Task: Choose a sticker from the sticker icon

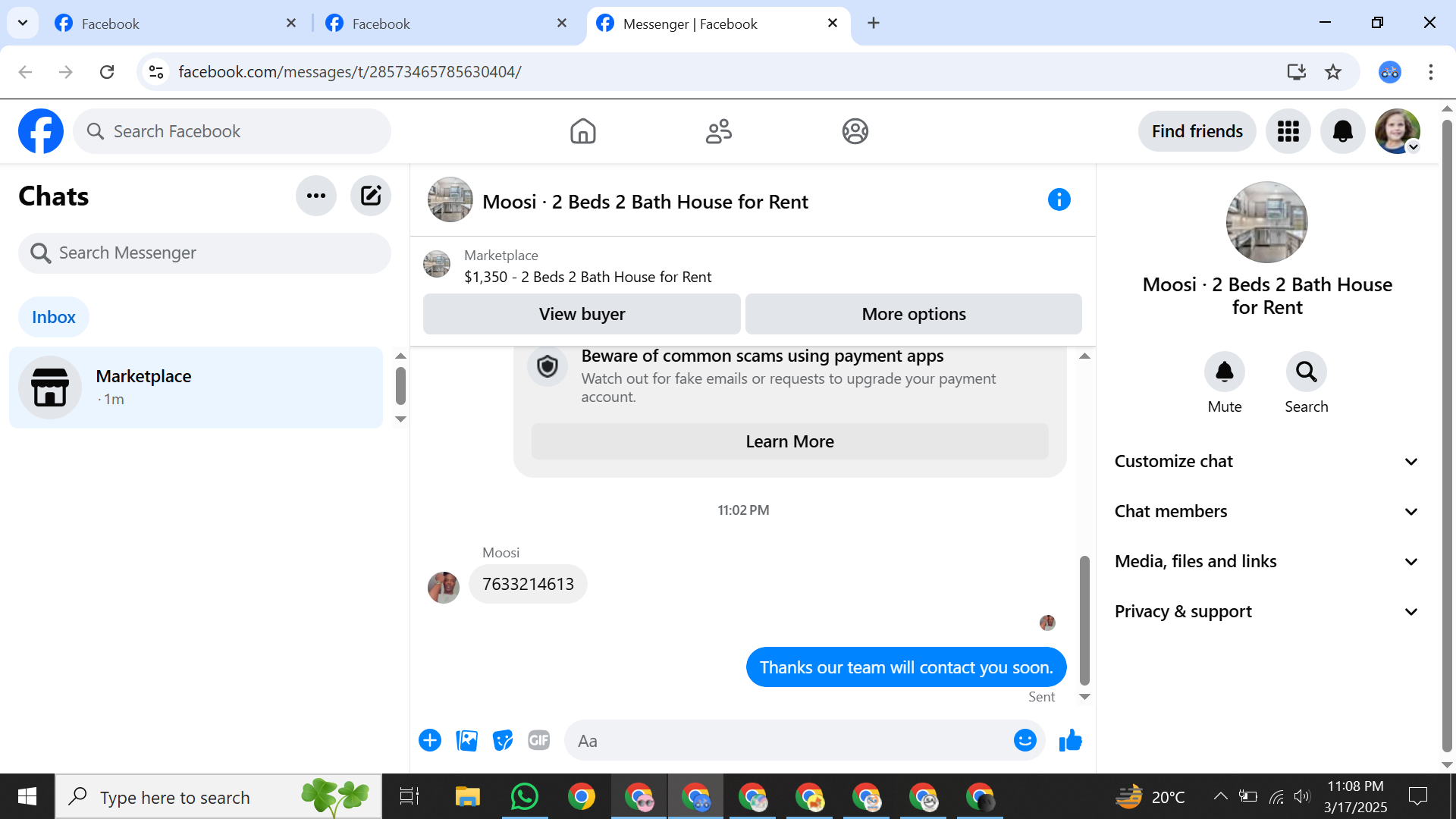Action: 503,740
